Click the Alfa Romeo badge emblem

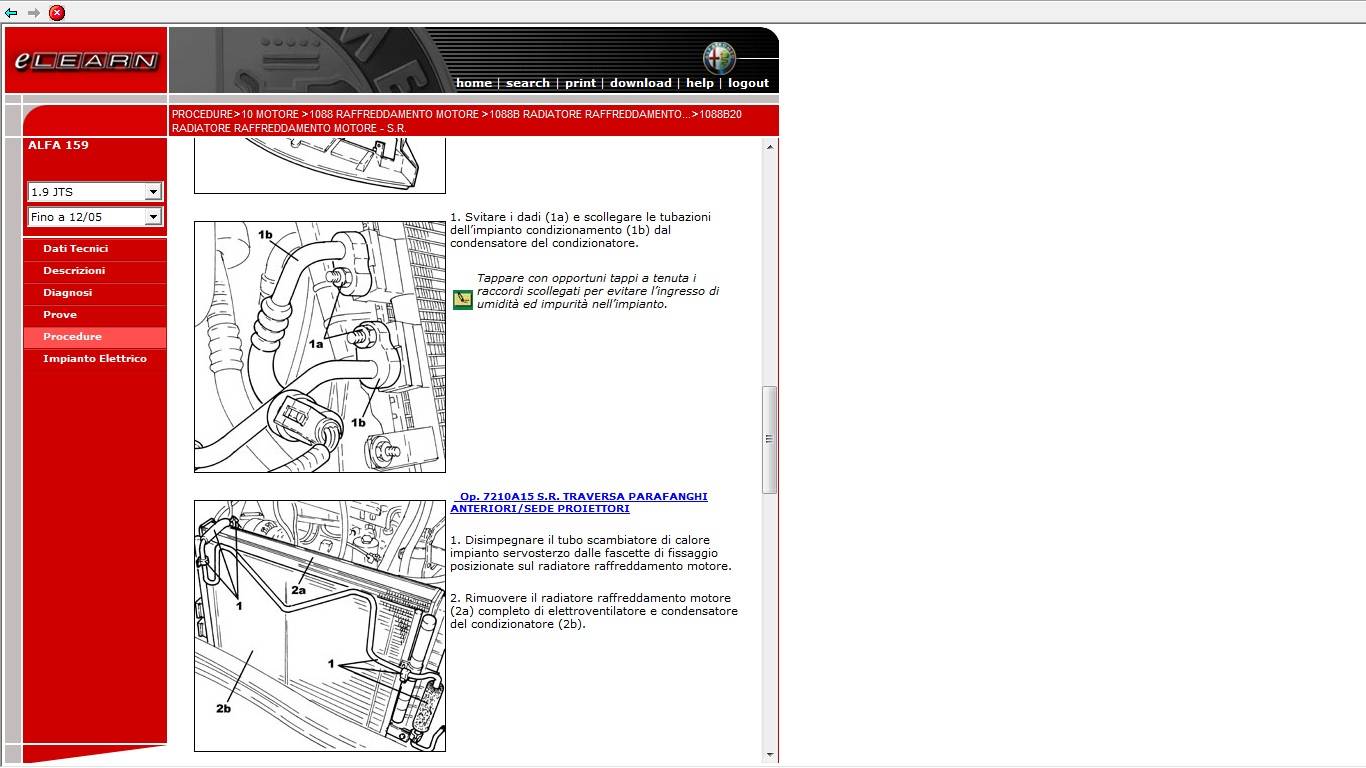point(718,58)
